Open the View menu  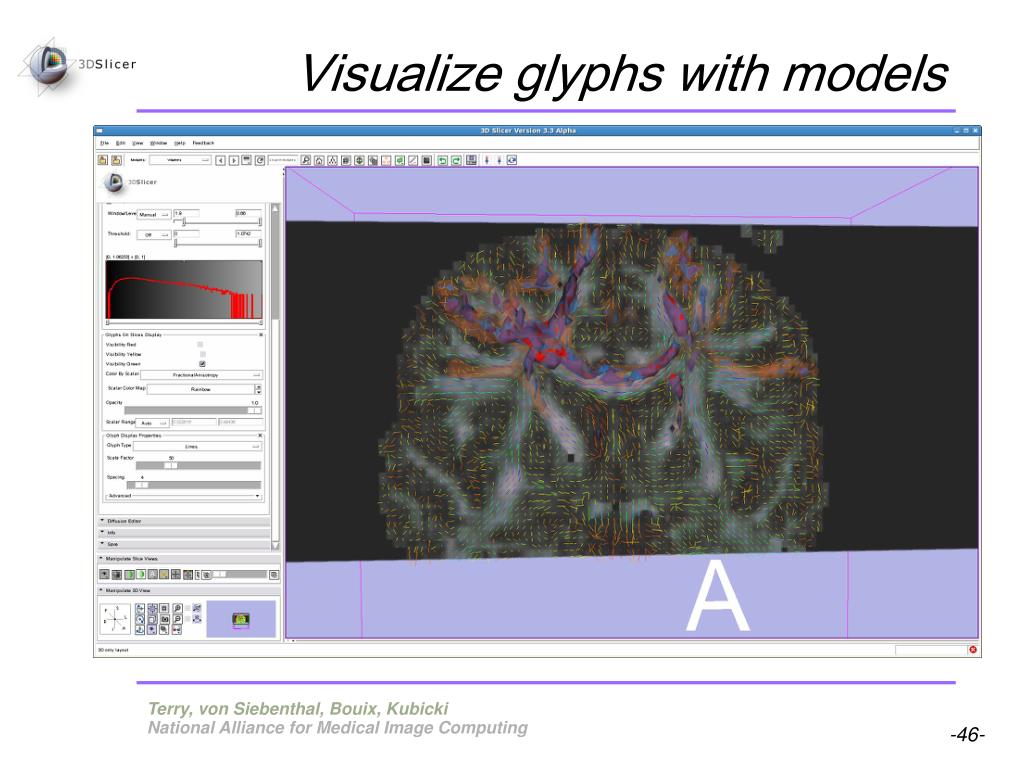138,142
